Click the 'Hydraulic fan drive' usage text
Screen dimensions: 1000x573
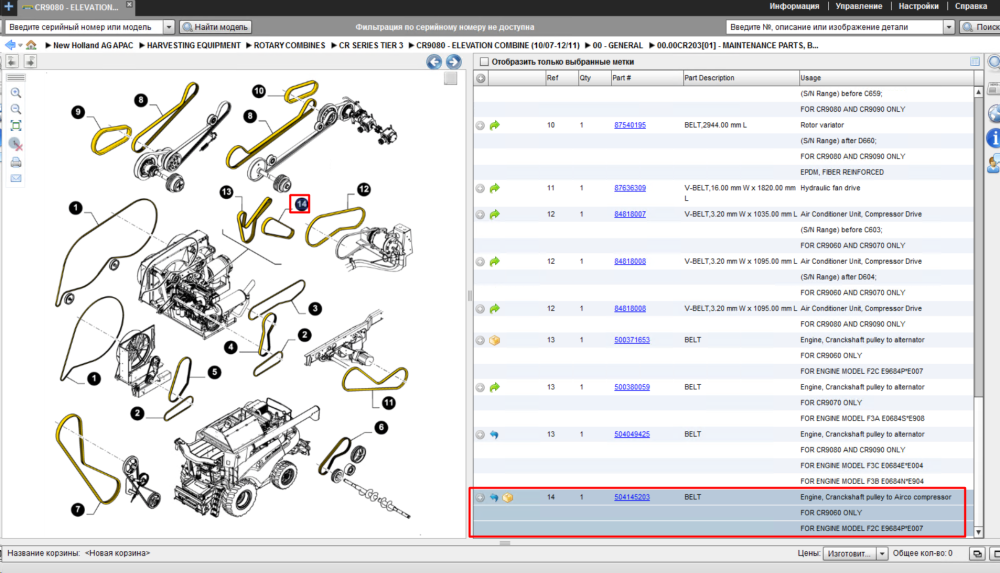830,188
